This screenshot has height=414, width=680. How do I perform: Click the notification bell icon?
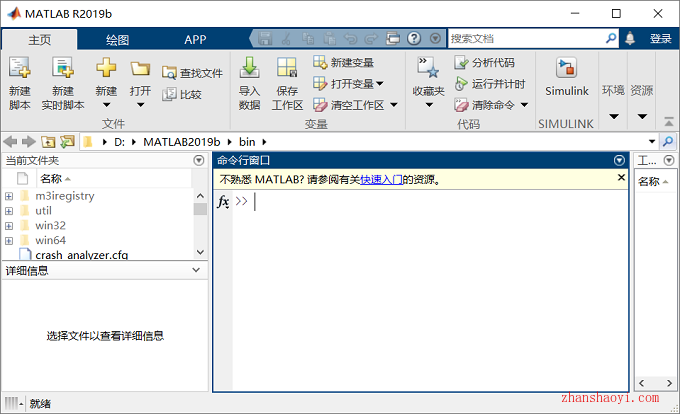coord(630,39)
